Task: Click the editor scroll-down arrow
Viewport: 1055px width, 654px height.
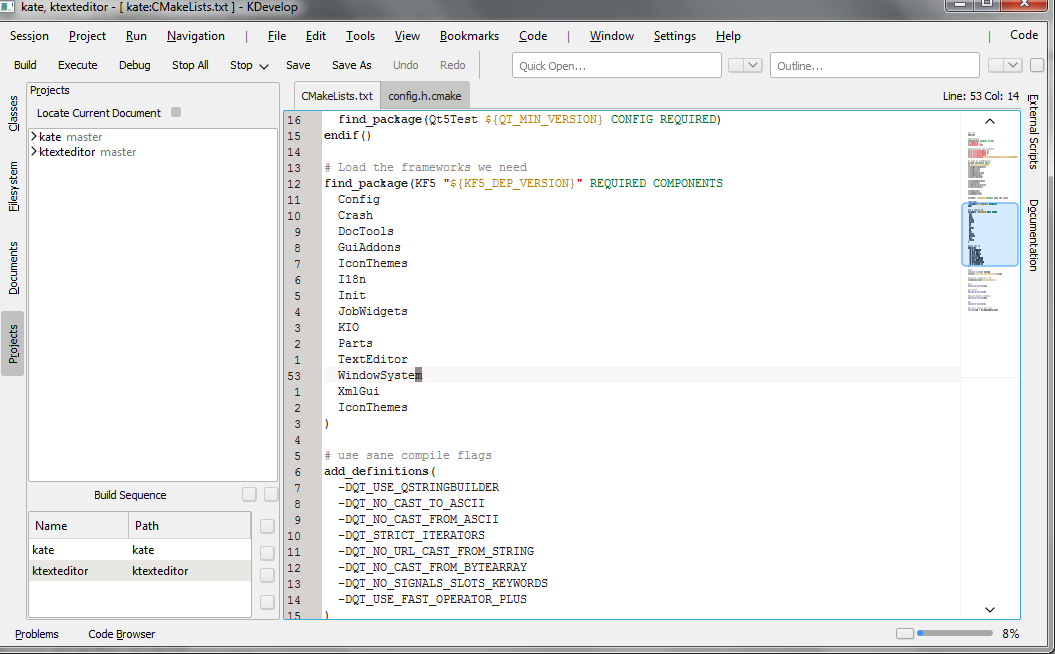Action: (x=990, y=610)
